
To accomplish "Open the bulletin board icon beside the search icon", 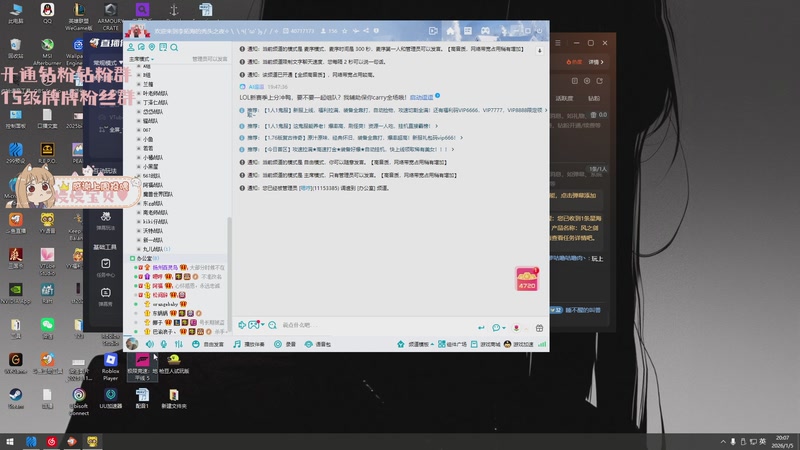I will coord(163,47).
